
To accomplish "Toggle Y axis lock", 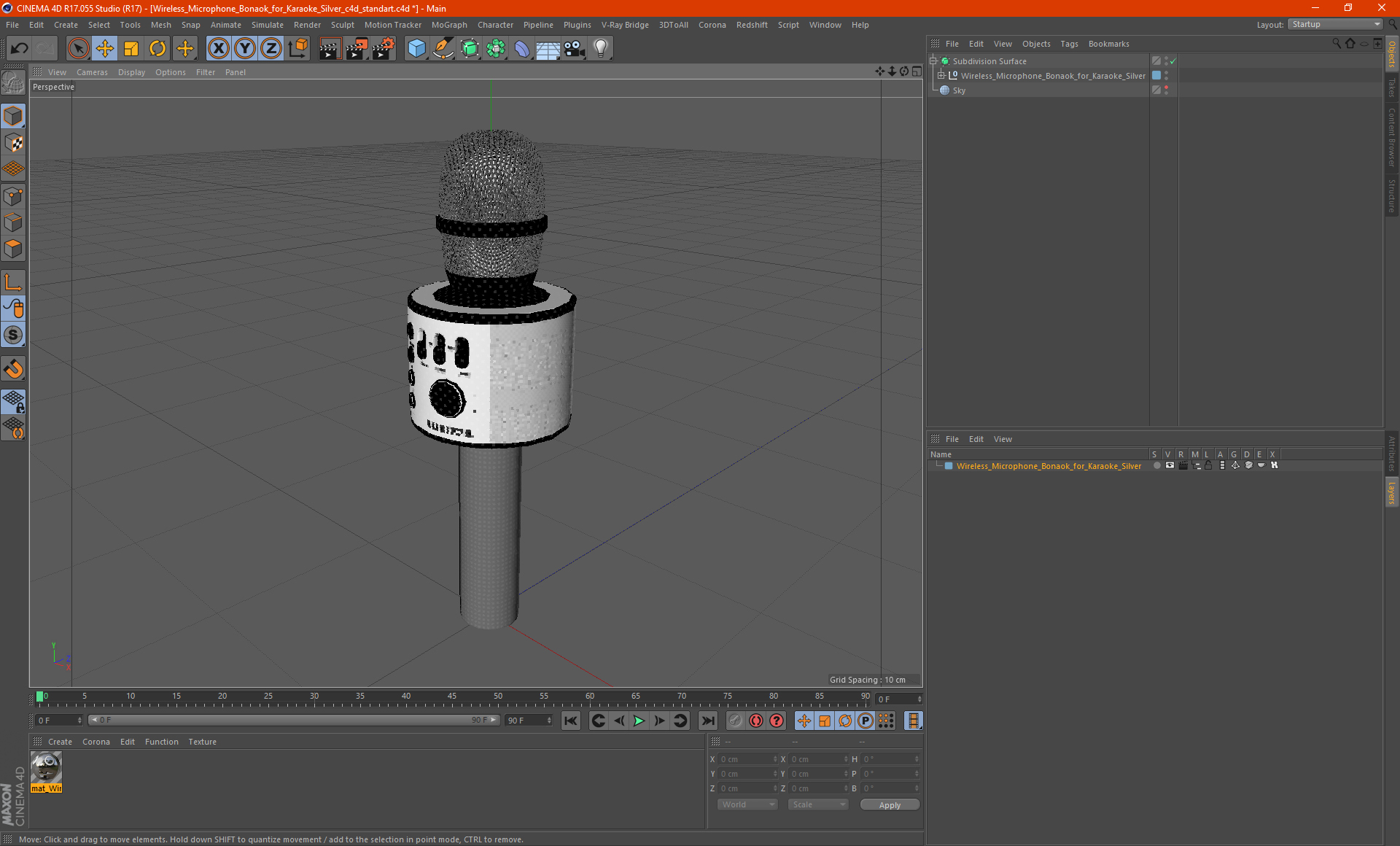I will pos(244,48).
